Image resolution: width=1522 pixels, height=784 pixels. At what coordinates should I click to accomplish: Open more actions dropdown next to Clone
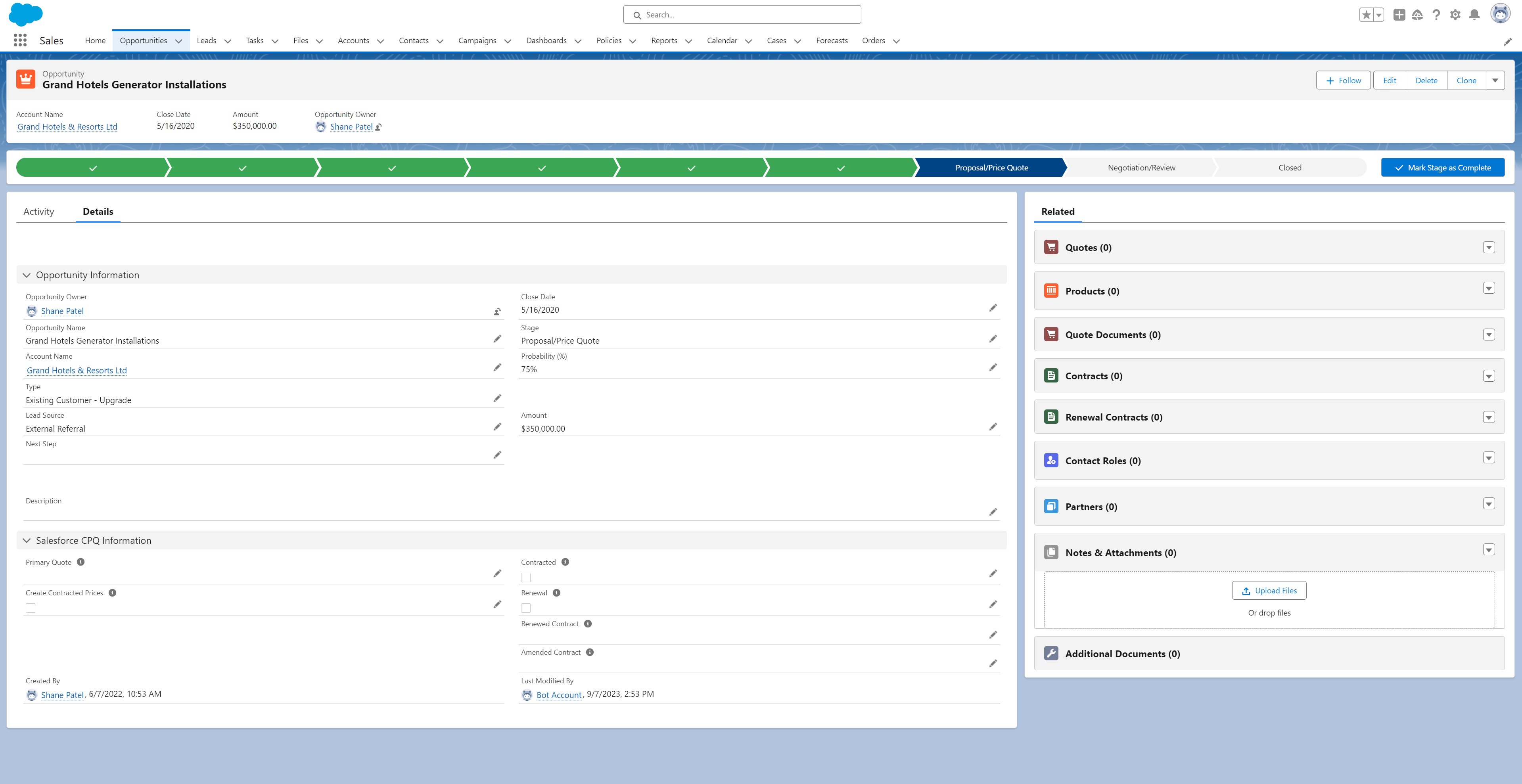click(1495, 80)
